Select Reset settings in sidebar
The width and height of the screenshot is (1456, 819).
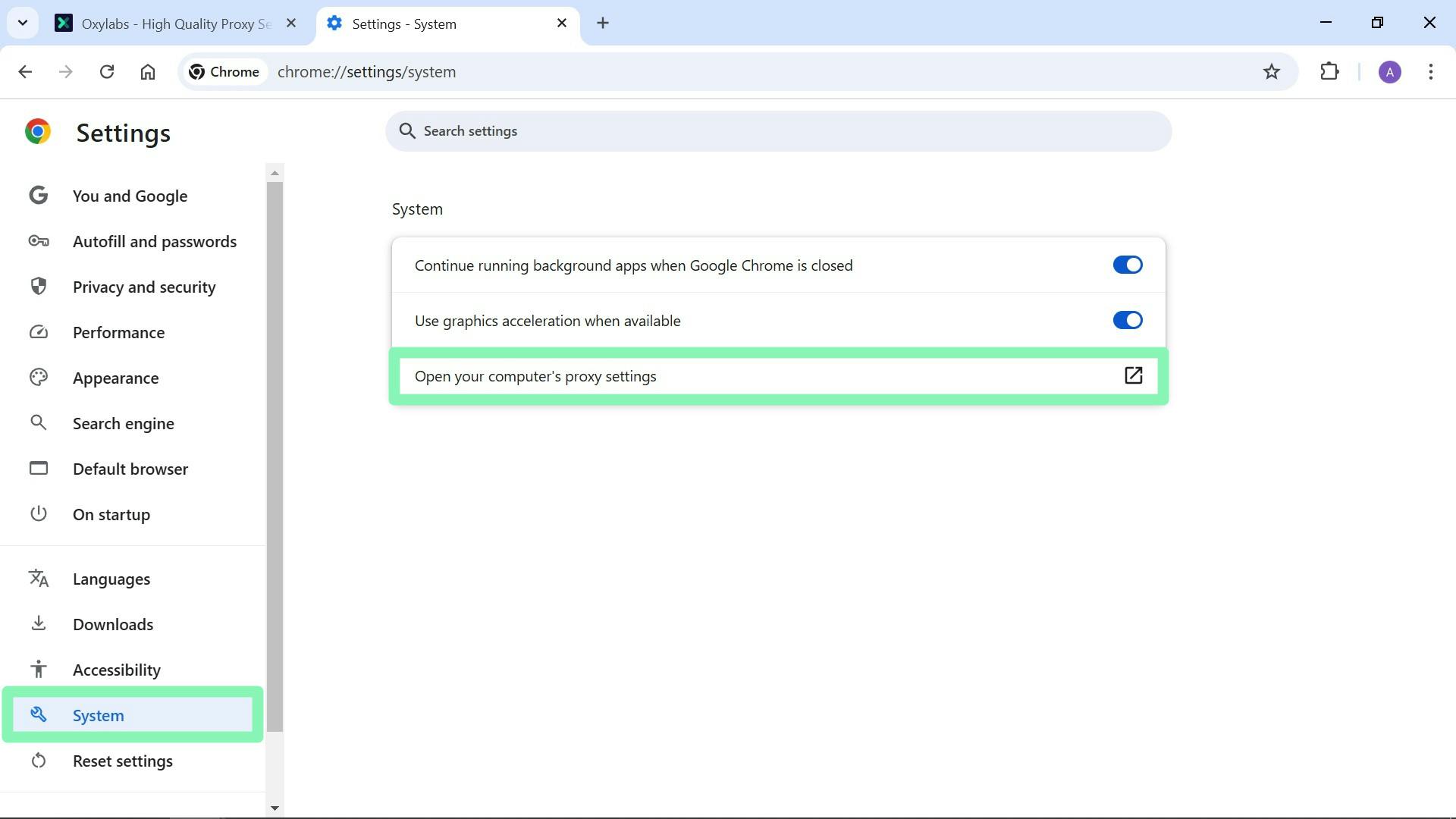[x=123, y=761]
